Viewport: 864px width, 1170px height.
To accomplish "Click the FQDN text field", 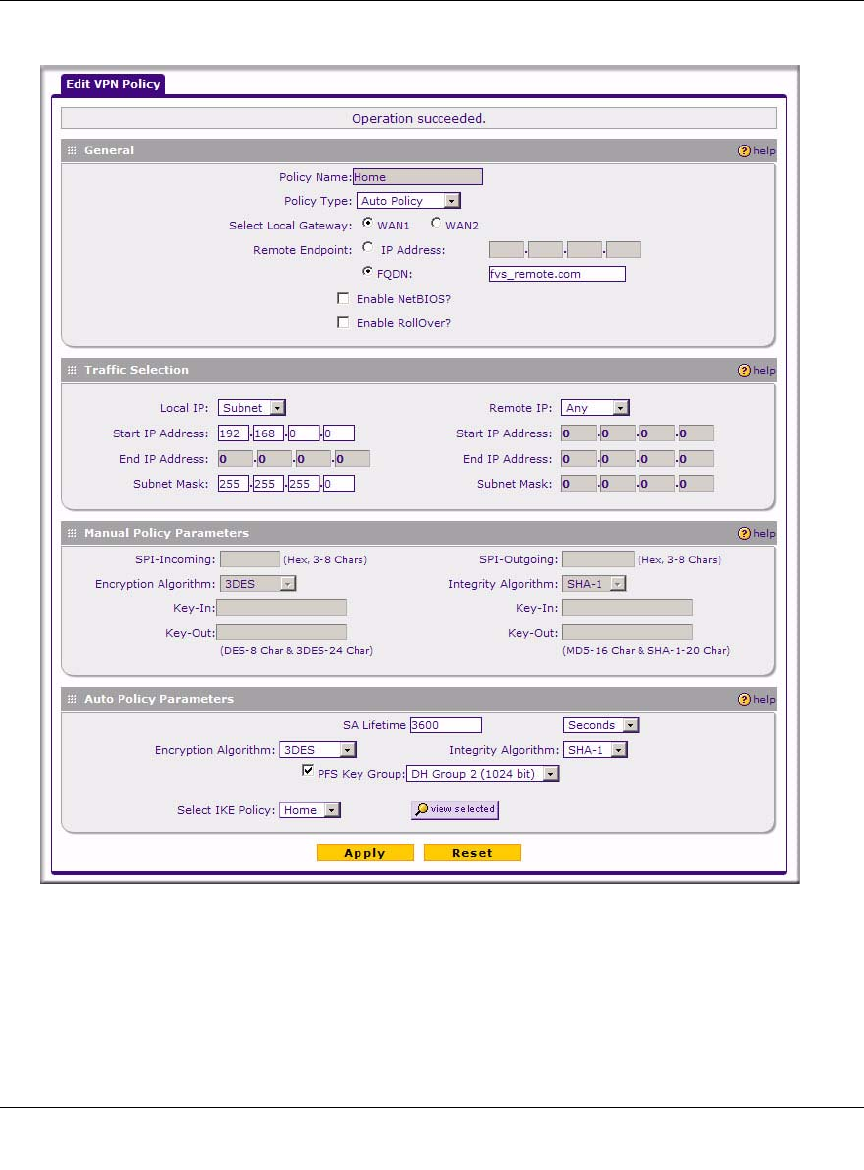I will coord(557,274).
